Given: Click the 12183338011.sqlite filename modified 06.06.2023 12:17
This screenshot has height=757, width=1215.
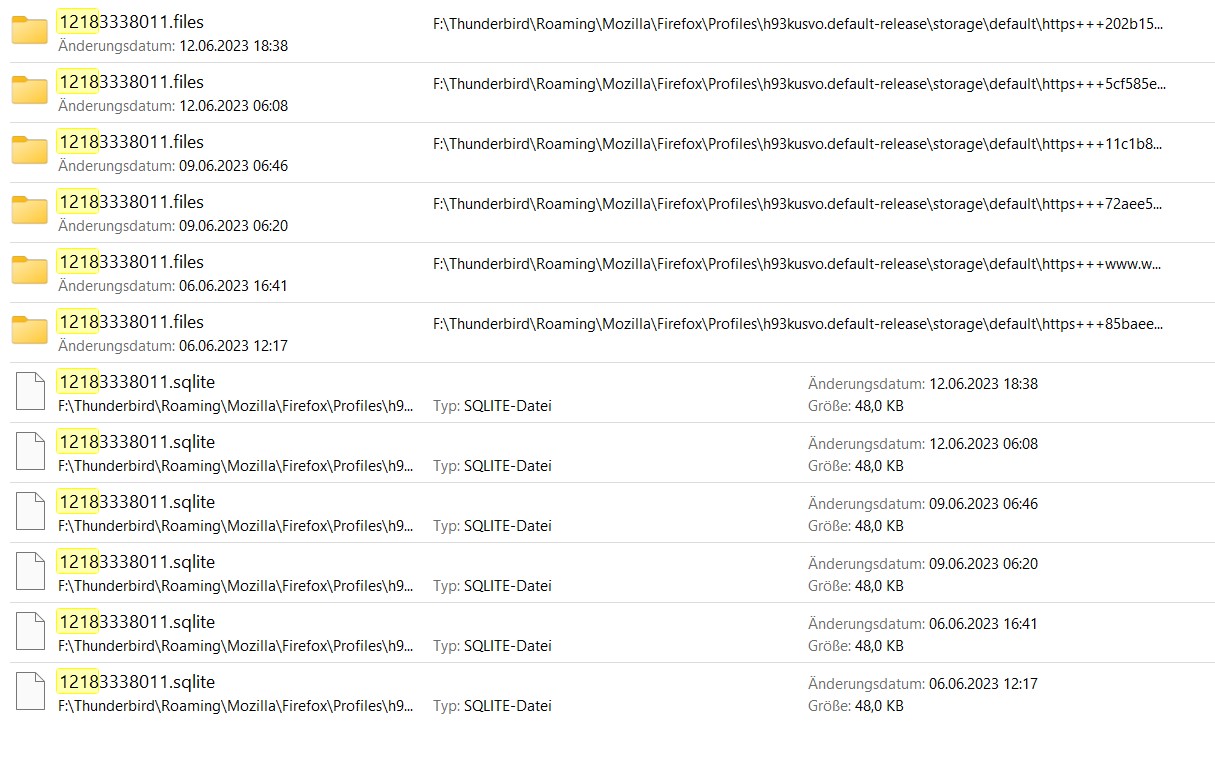Looking at the screenshot, I should coord(136,682).
